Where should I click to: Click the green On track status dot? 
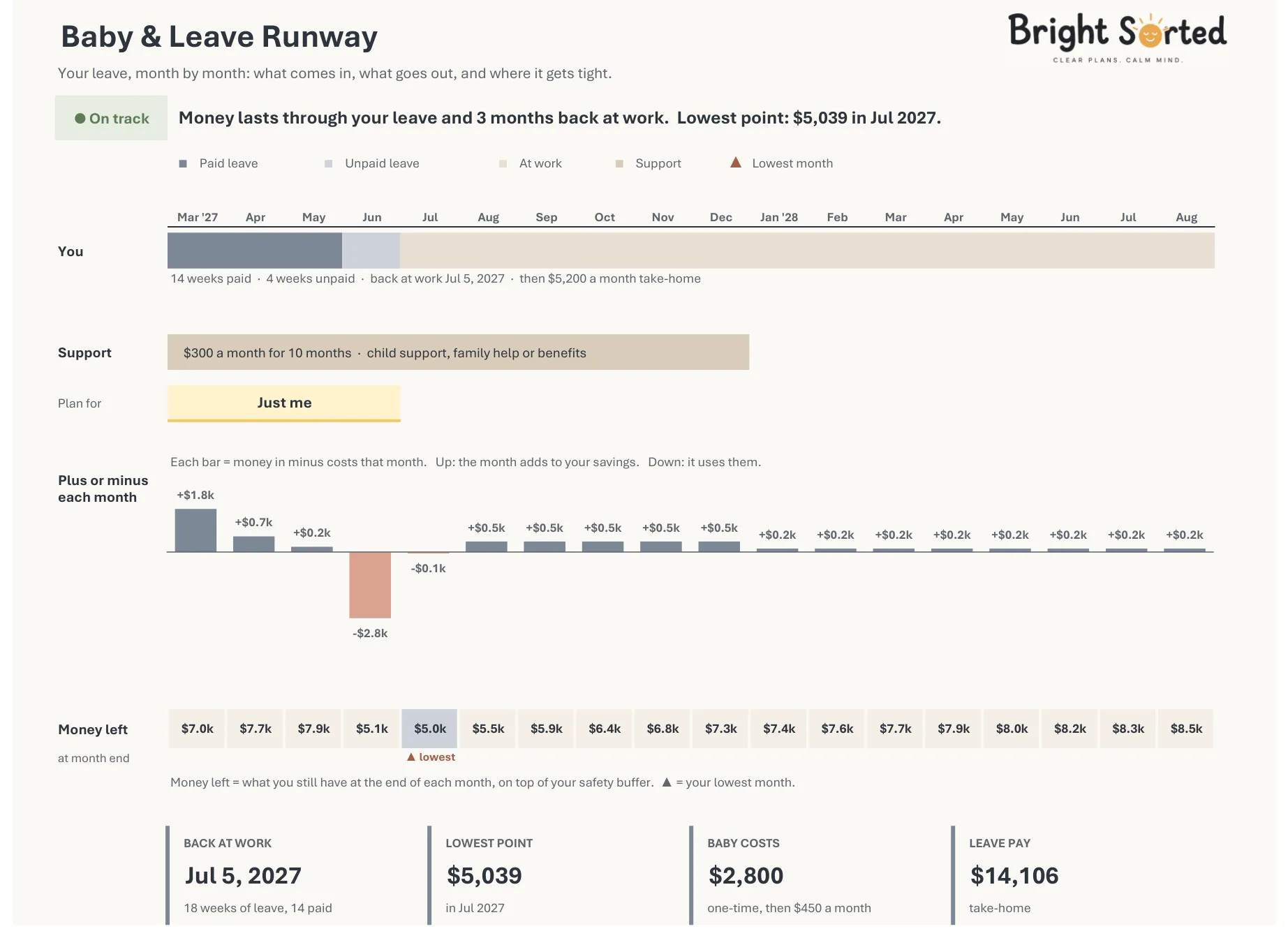(x=80, y=119)
